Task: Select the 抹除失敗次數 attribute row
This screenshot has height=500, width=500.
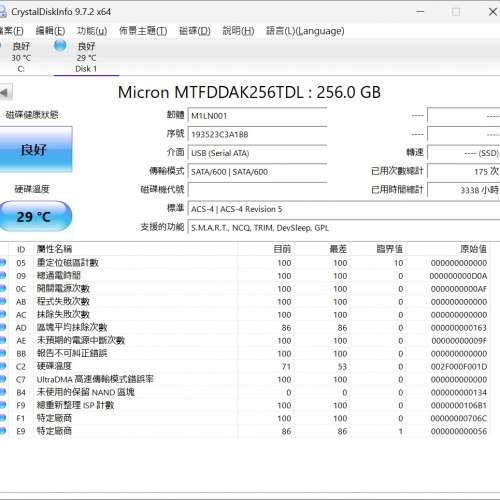Action: (x=245, y=314)
